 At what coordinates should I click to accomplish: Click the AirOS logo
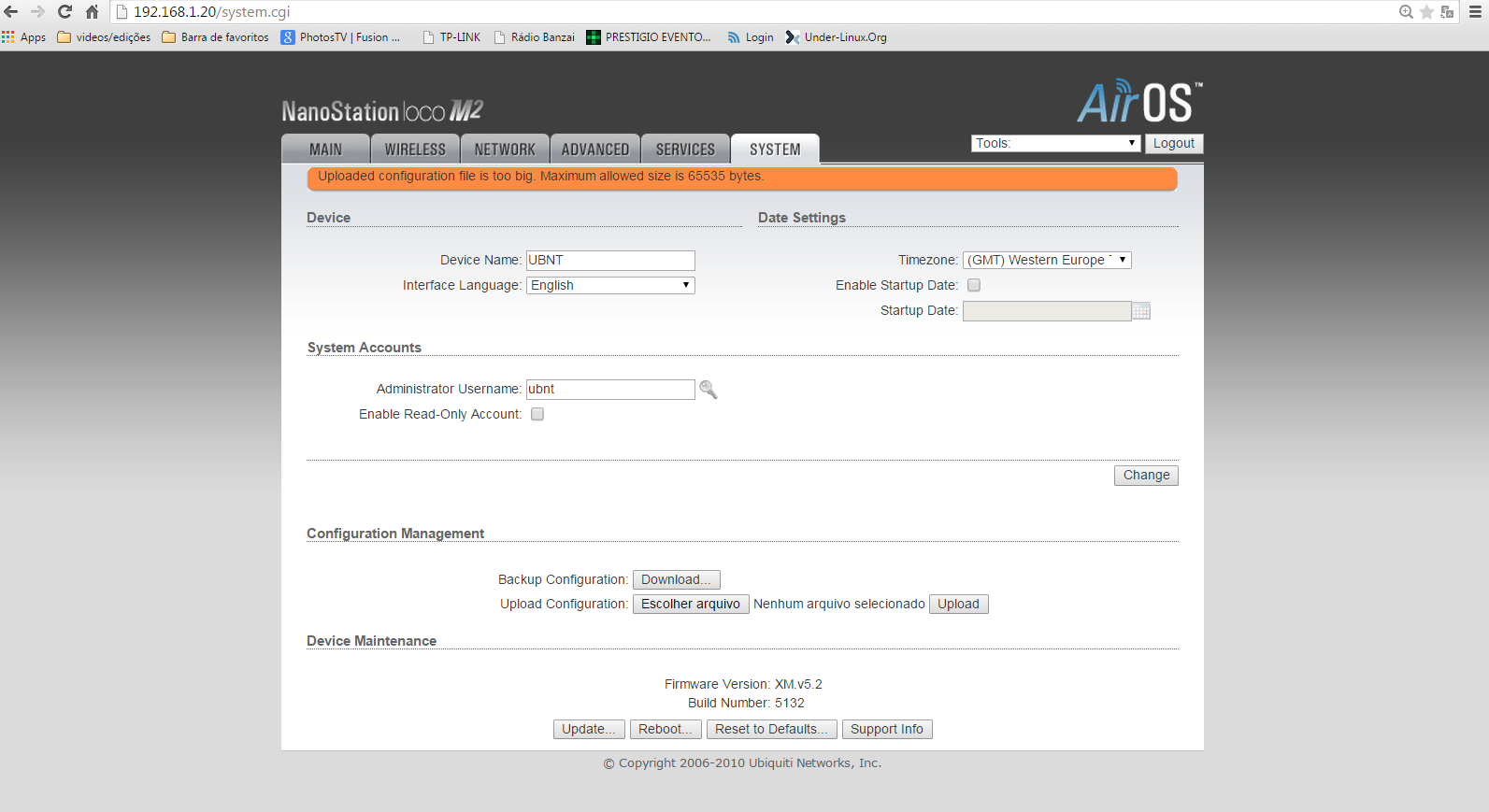pyautogui.click(x=1139, y=102)
